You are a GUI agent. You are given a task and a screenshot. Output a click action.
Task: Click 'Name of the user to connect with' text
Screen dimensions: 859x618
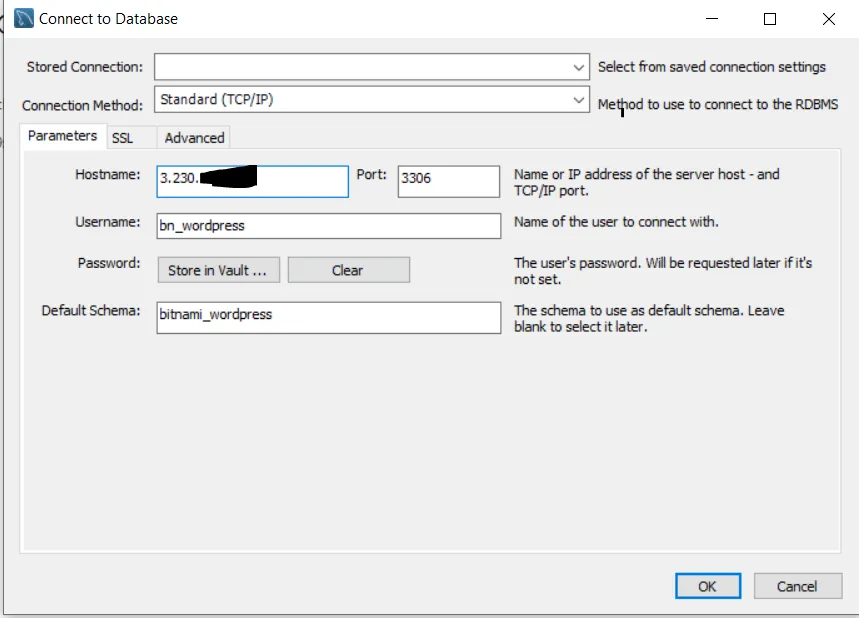tap(616, 222)
